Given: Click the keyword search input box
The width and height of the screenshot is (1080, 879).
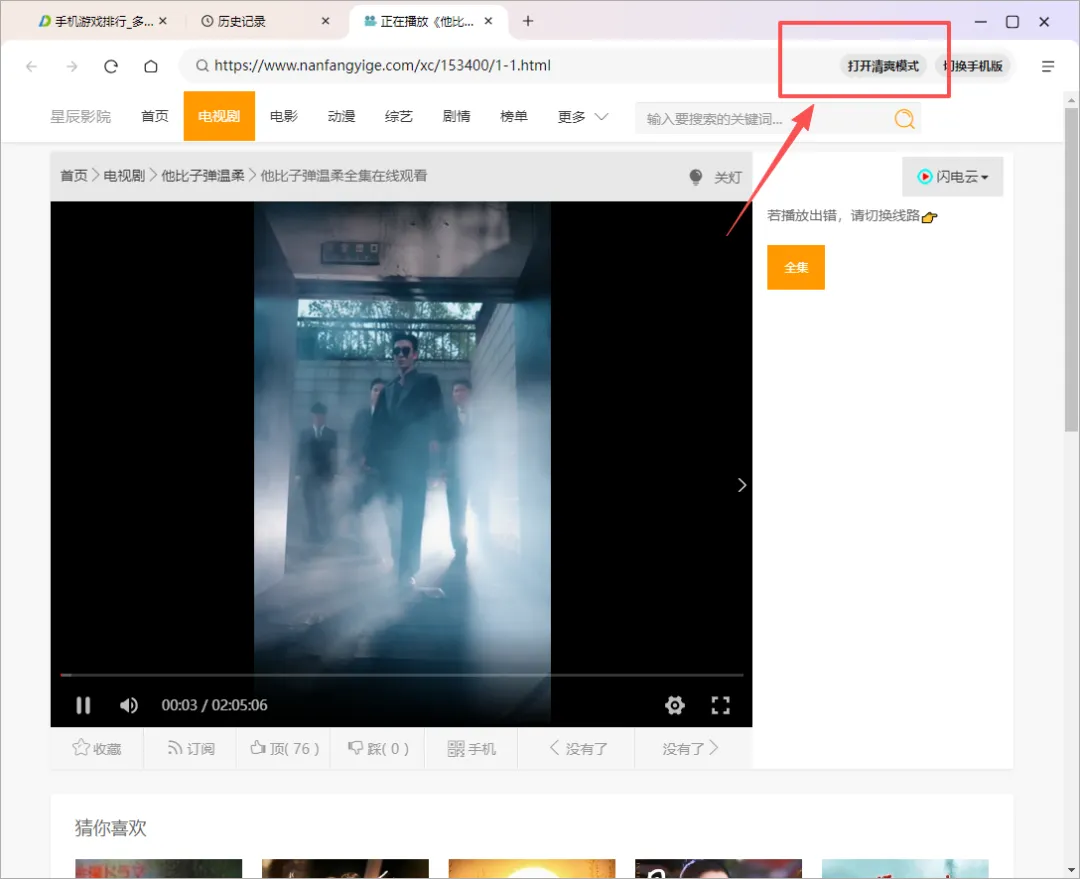Looking at the screenshot, I should pyautogui.click(x=765, y=119).
